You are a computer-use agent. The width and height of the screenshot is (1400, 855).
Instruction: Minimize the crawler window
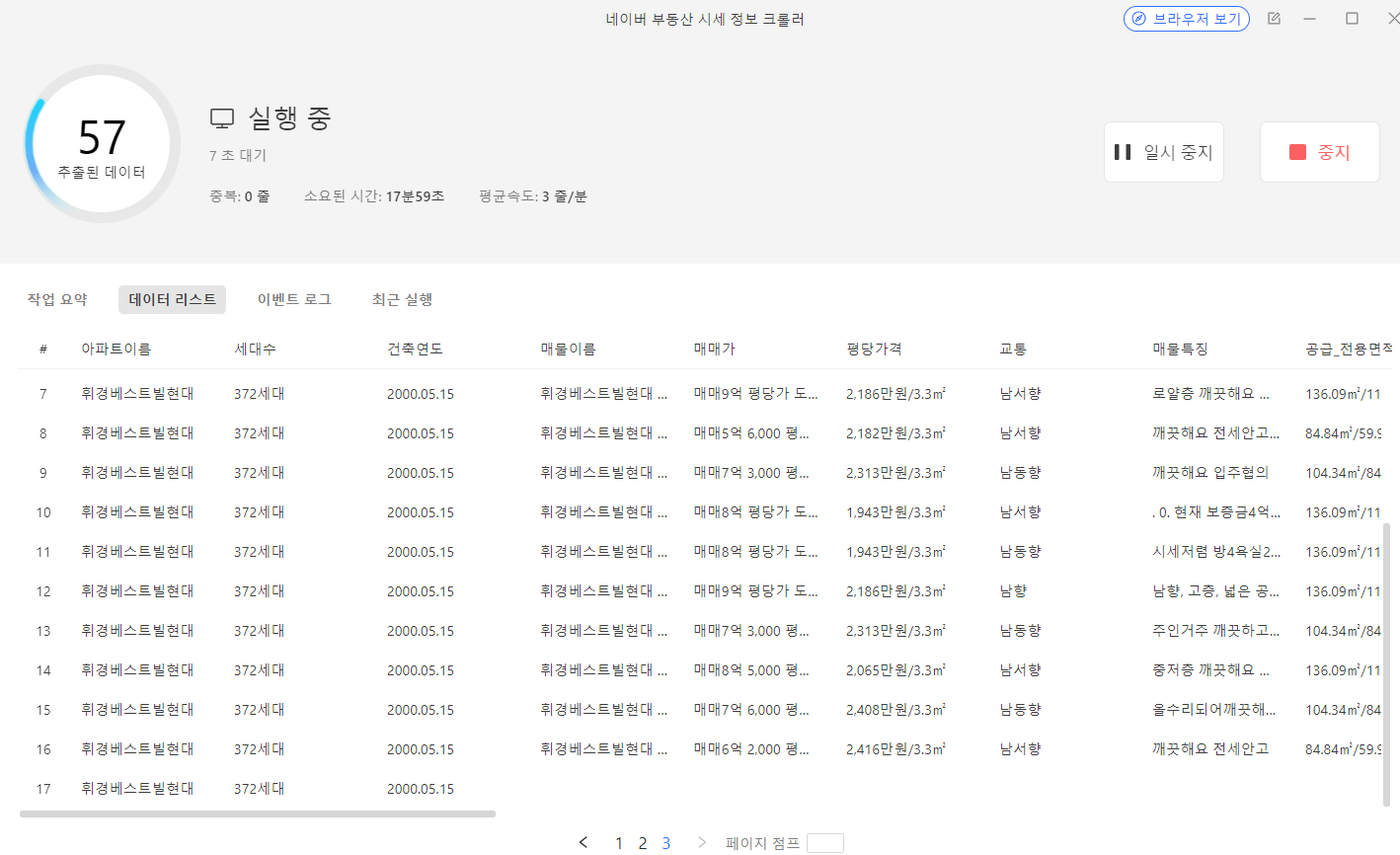[x=1310, y=19]
